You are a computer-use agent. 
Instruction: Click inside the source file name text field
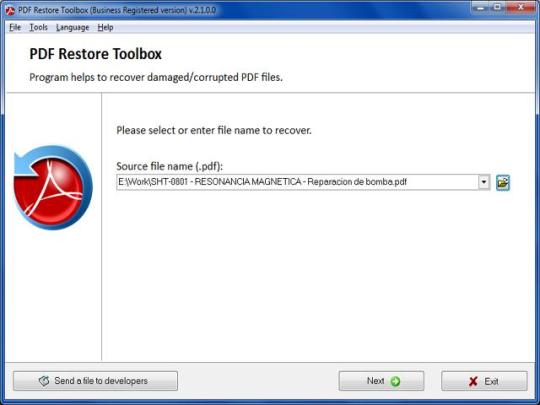pos(297,182)
